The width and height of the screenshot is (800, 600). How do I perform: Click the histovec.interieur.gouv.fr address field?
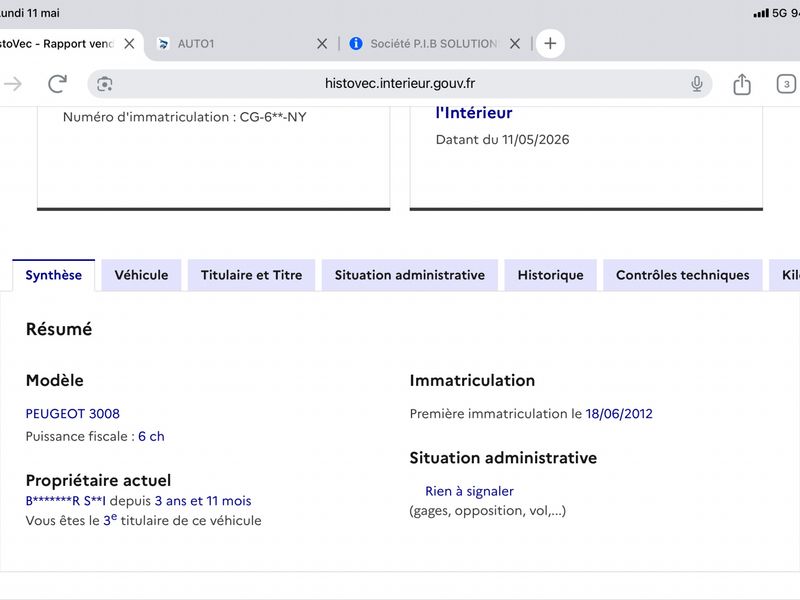(x=399, y=84)
